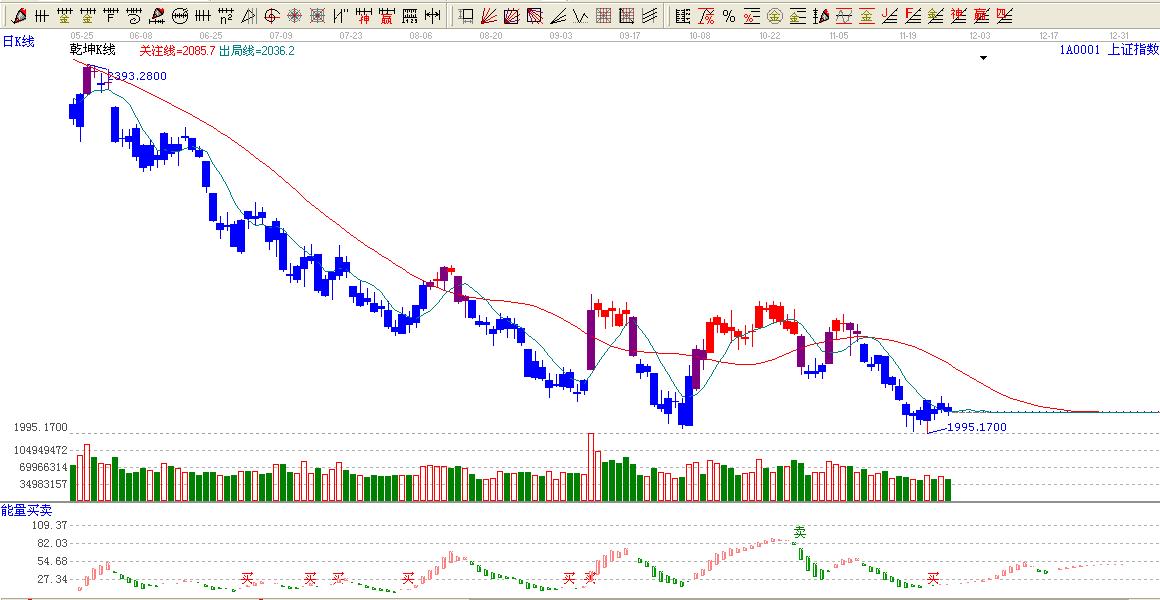Select the n² square tool icon
Viewport: 1160px width, 600px height.
(226, 16)
